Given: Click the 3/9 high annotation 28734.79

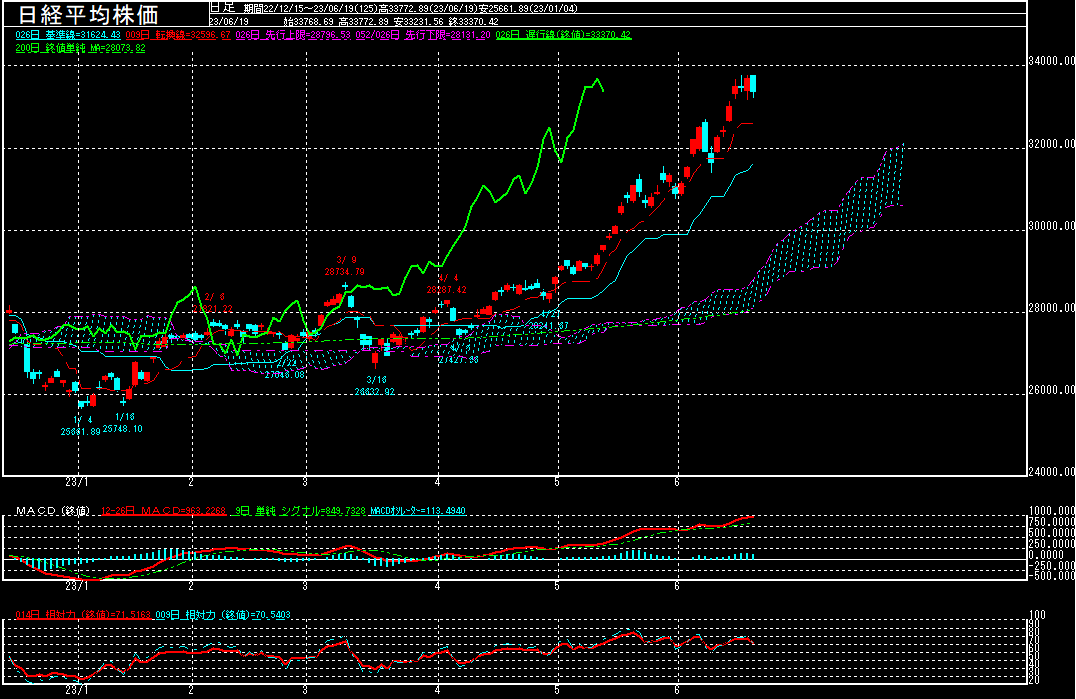Looking at the screenshot, I should (x=345, y=266).
